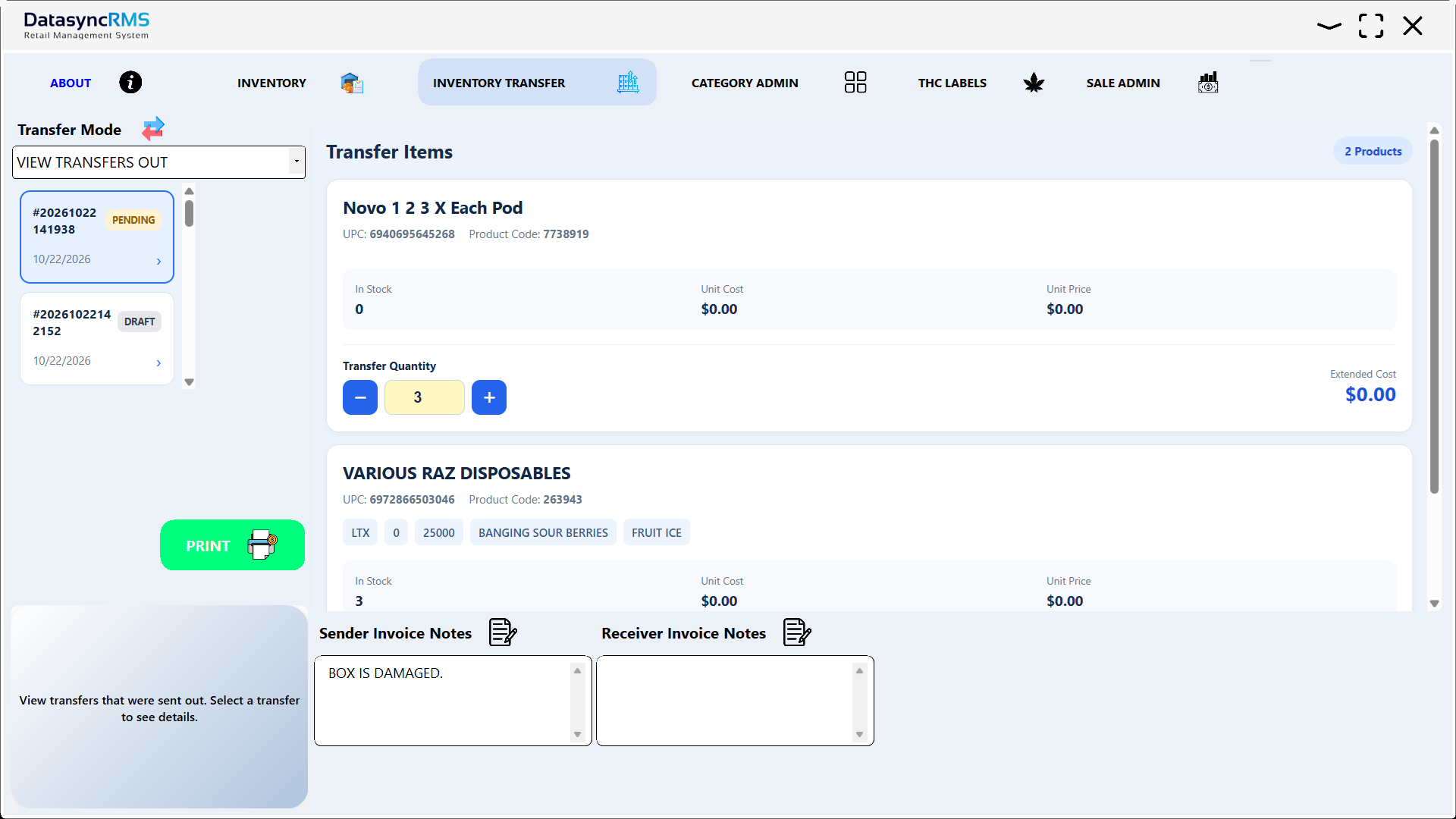Expand draft transfer #20261022142152 chevron
This screenshot has height=819, width=1456.
(158, 363)
